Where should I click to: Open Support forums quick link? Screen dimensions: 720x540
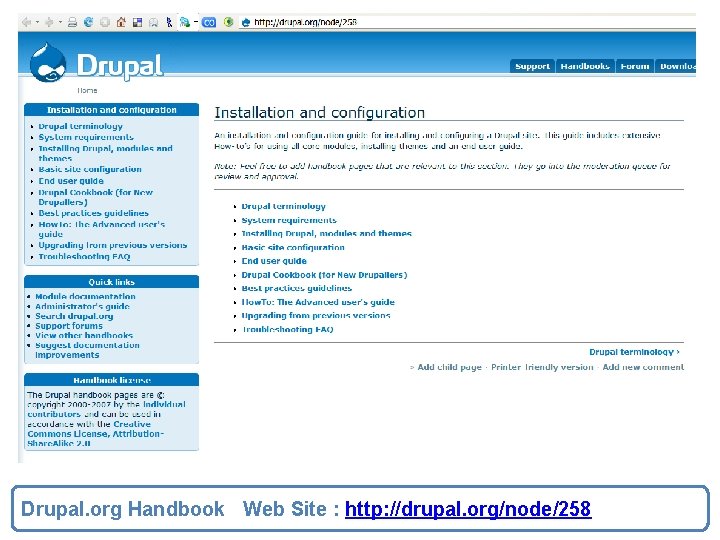click(69, 326)
